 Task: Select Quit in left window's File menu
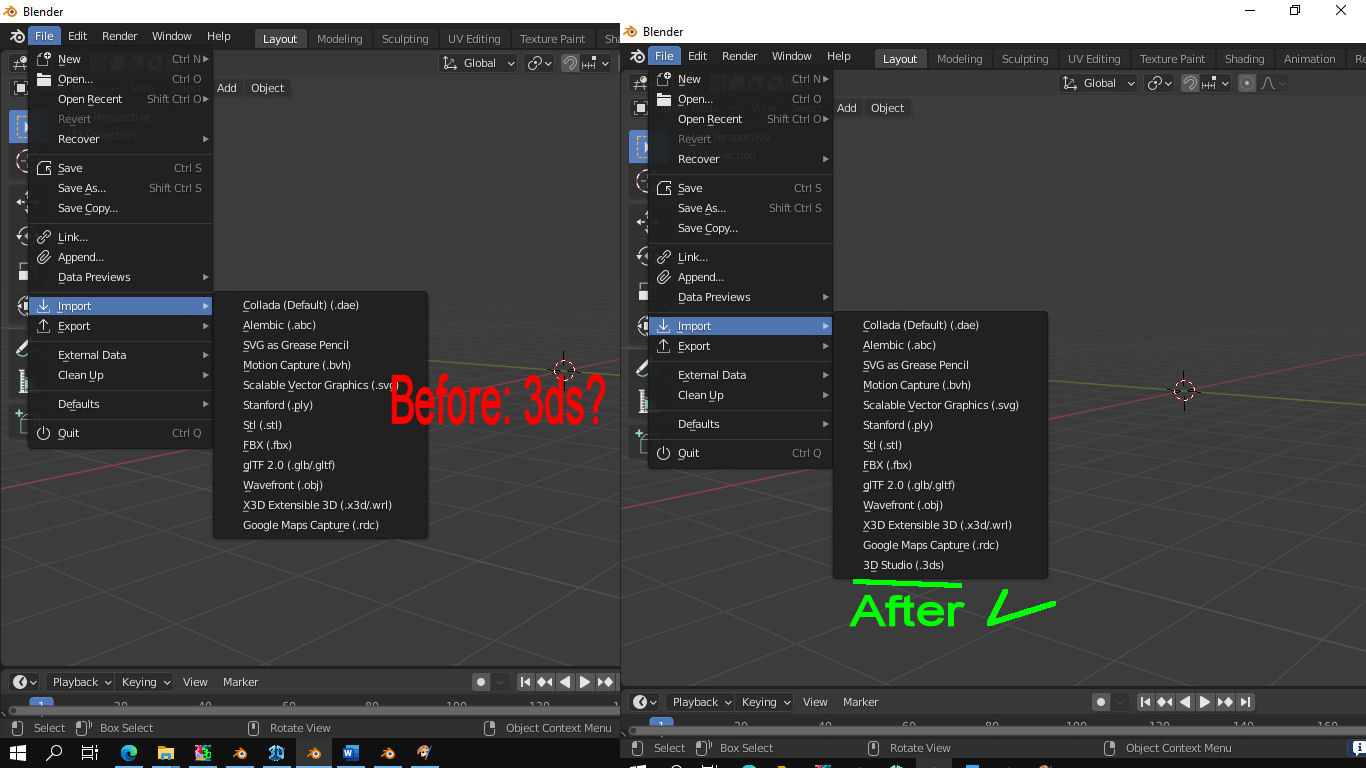[x=121, y=433]
